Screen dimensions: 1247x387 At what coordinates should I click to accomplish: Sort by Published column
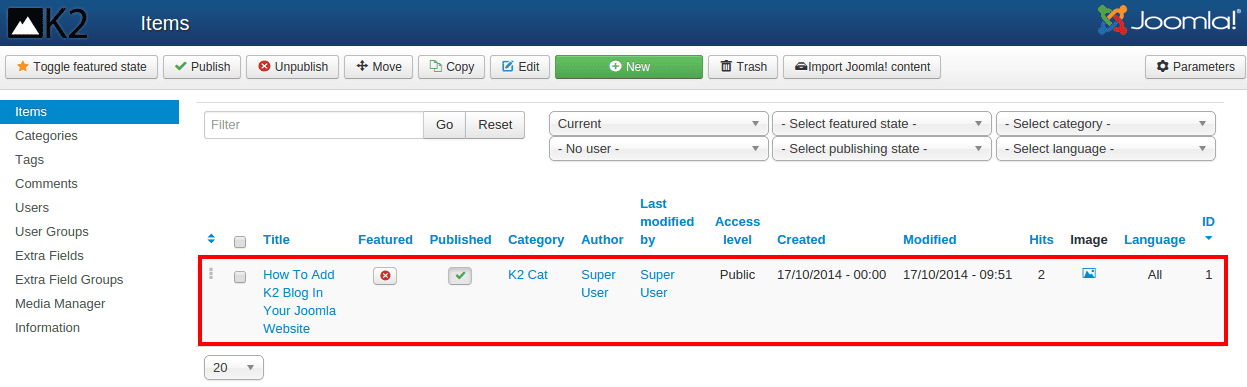point(460,240)
